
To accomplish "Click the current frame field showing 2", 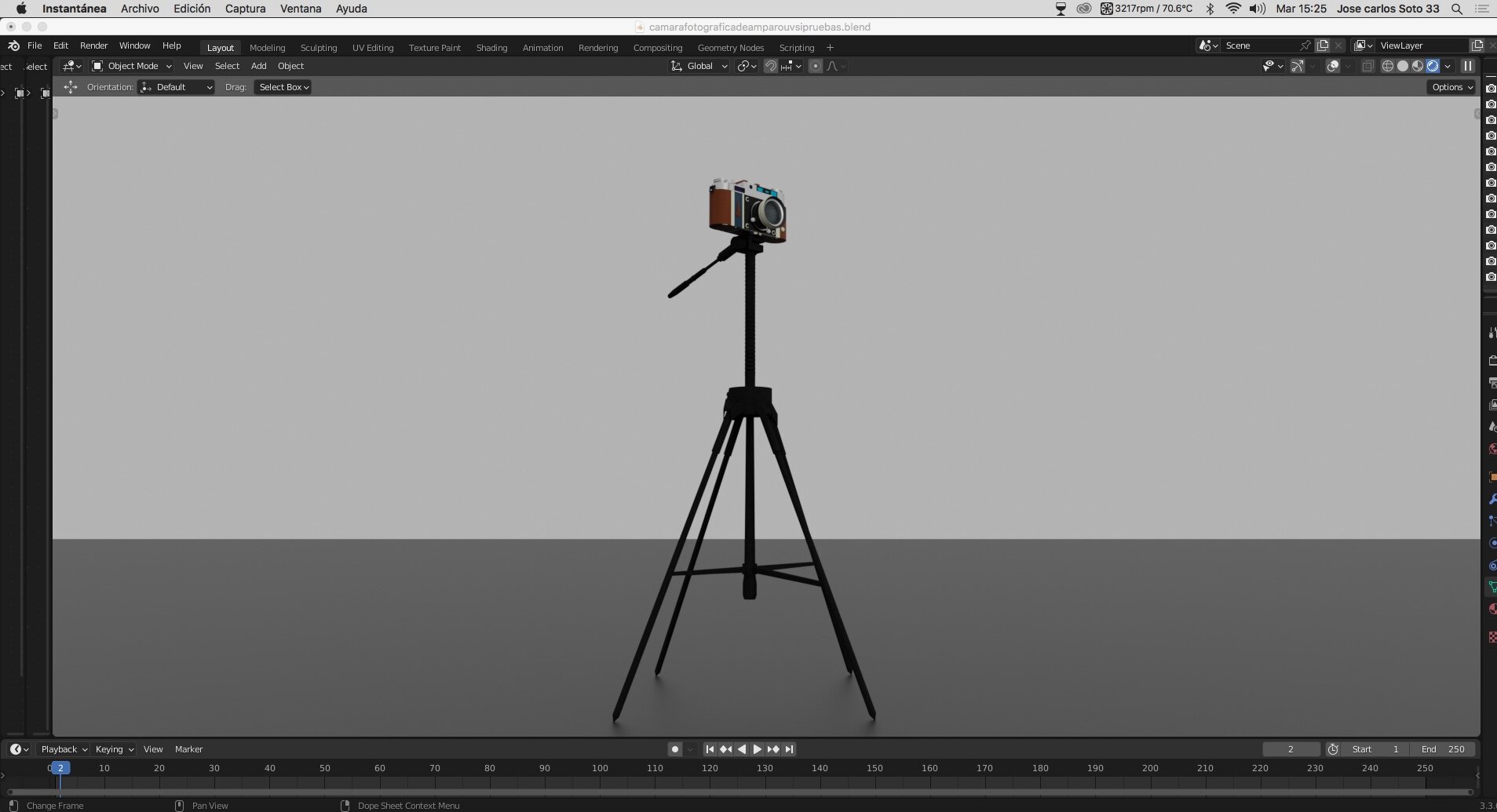I will tap(1291, 749).
